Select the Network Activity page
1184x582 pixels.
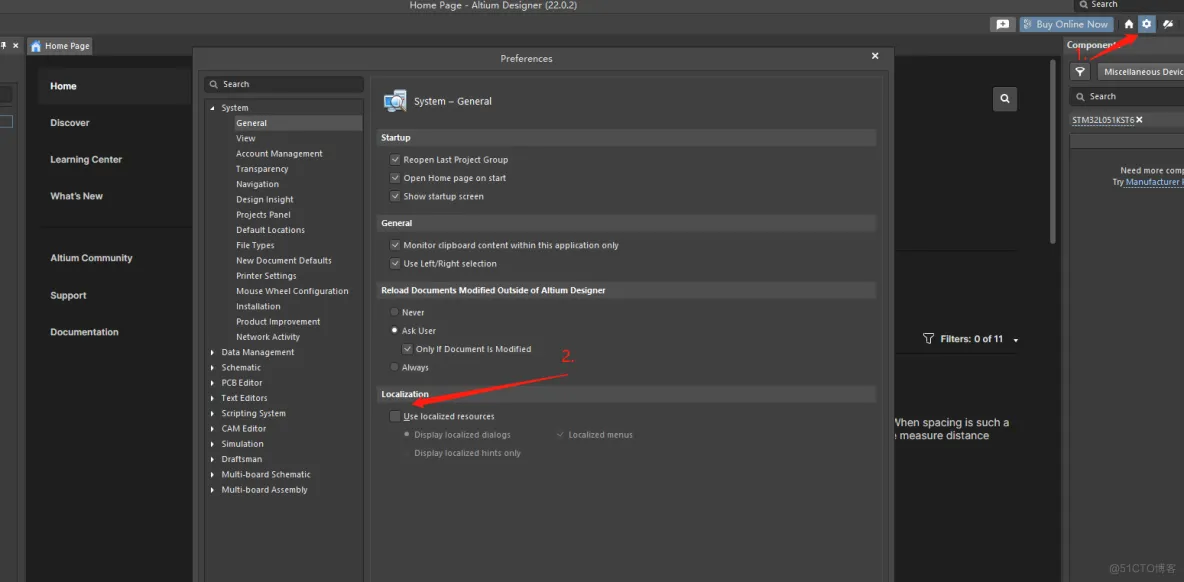(268, 337)
